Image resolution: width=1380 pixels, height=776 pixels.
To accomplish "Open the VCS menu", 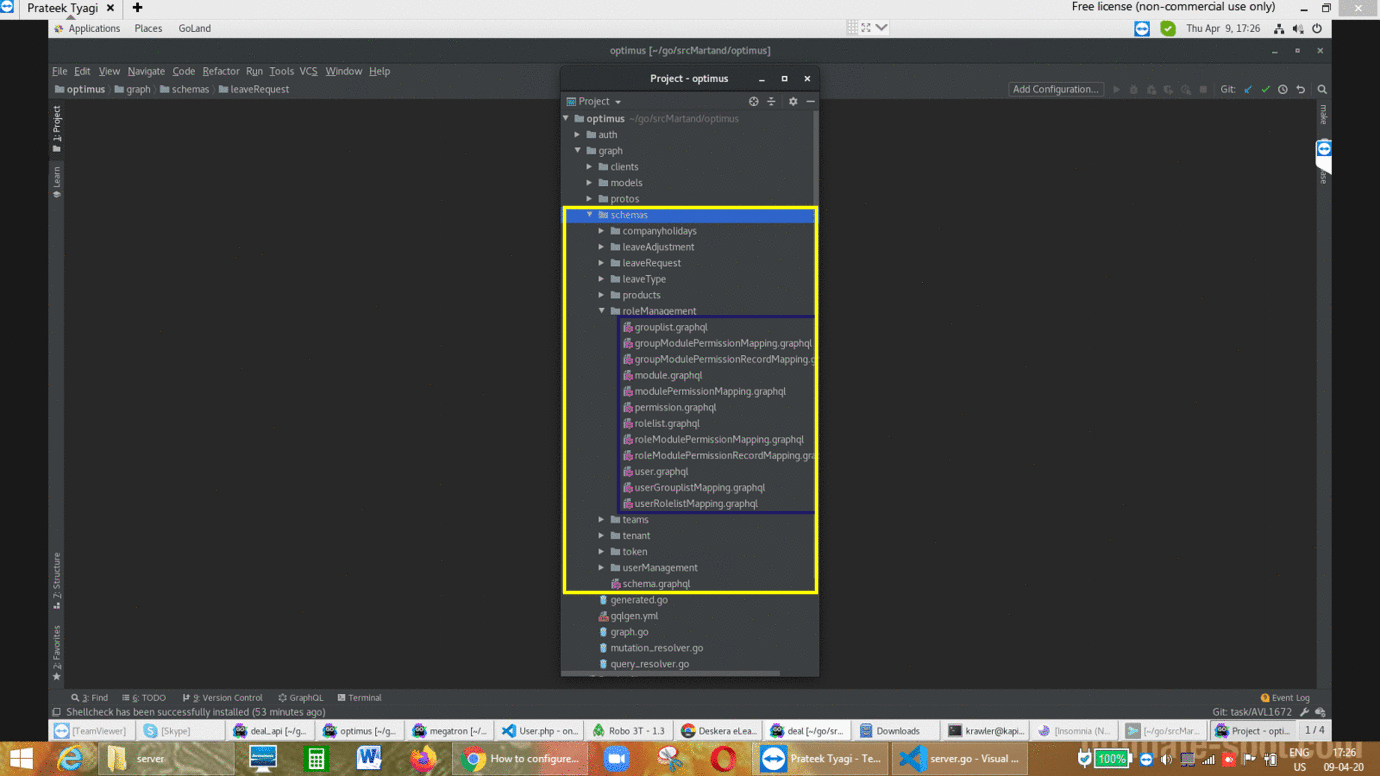I will point(308,71).
